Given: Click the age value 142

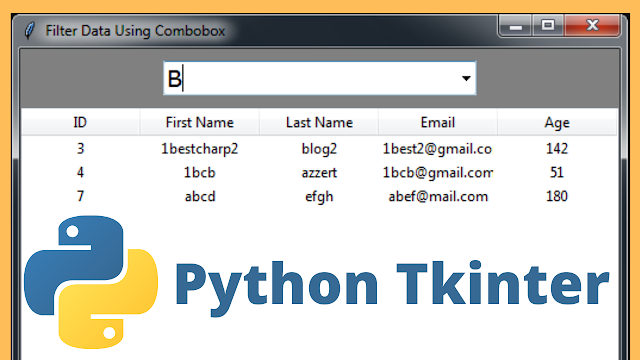Looking at the screenshot, I should (557, 149).
